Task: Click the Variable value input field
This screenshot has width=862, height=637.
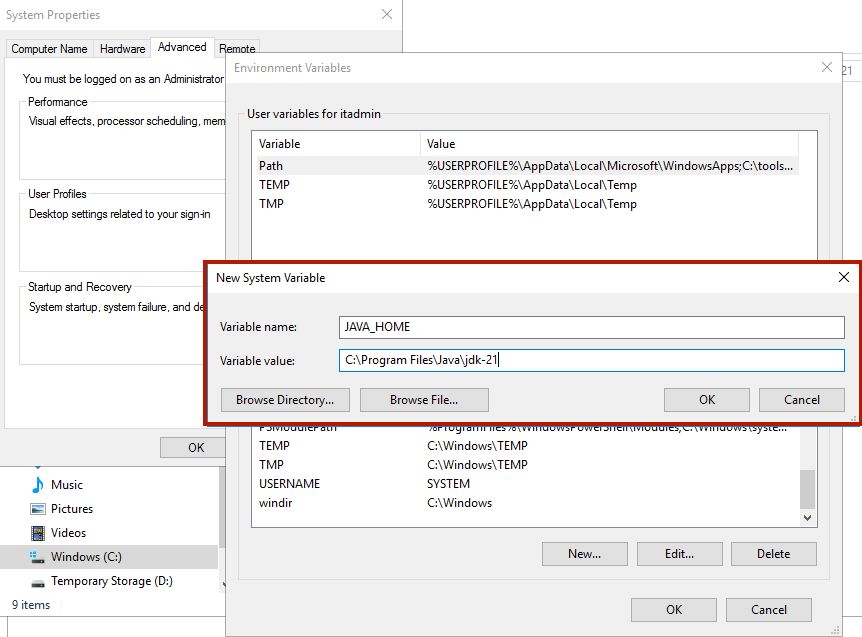Action: (591, 361)
